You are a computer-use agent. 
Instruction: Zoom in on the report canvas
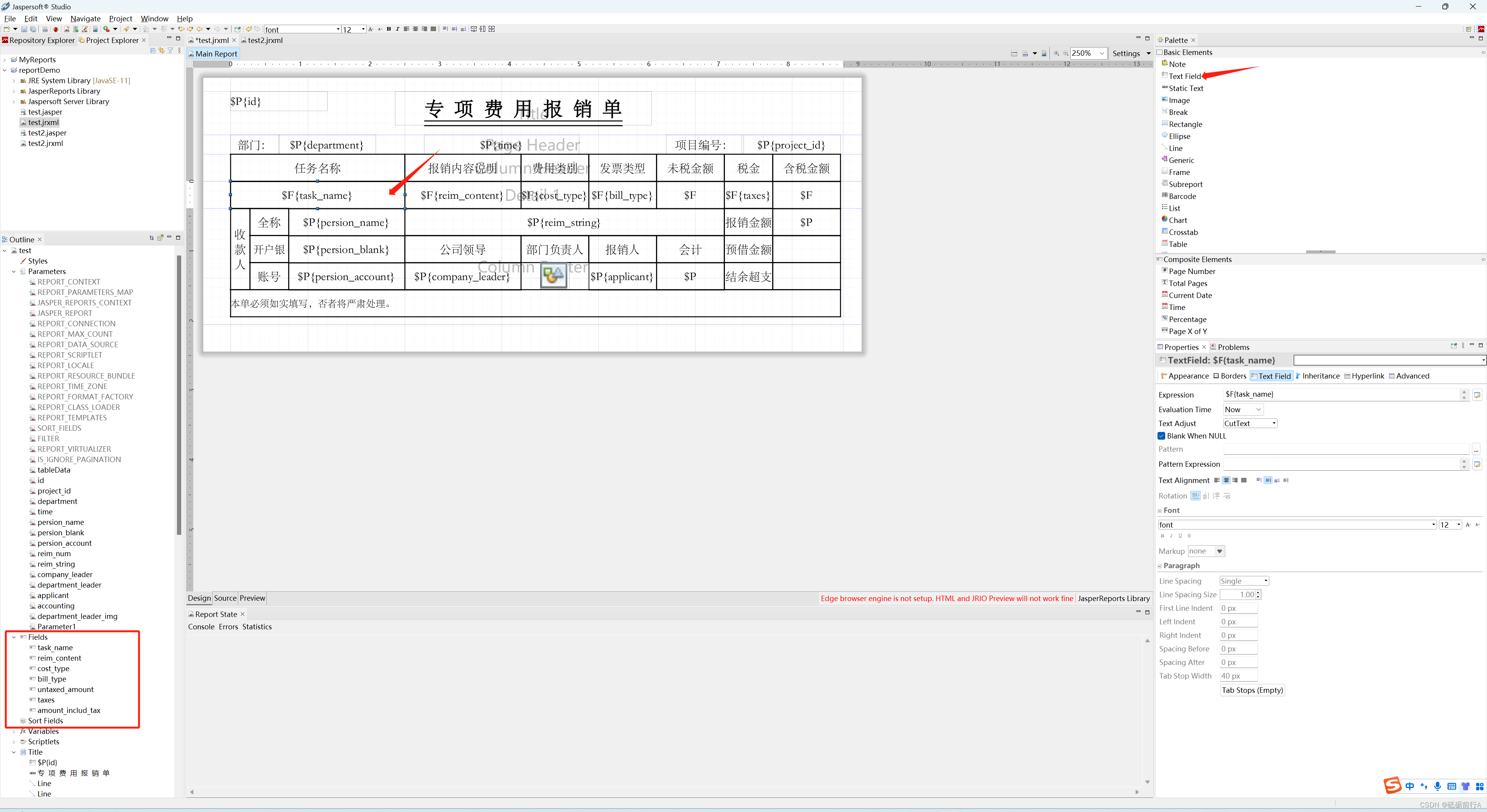pyautogui.click(x=1056, y=53)
